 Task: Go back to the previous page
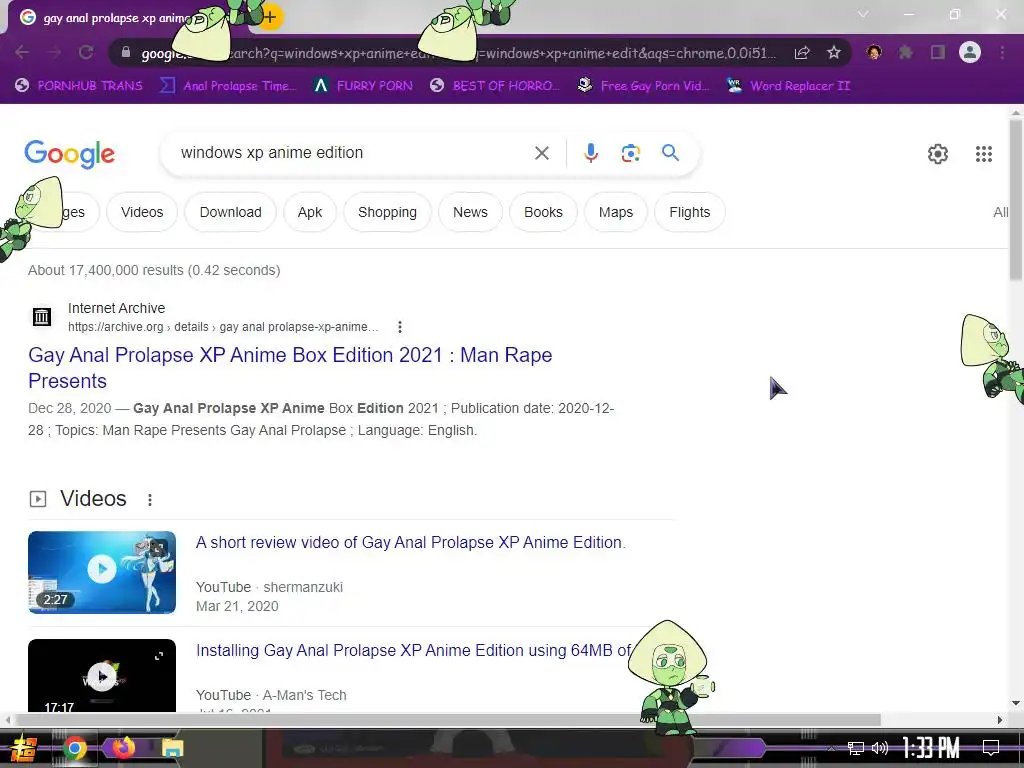tap(22, 52)
